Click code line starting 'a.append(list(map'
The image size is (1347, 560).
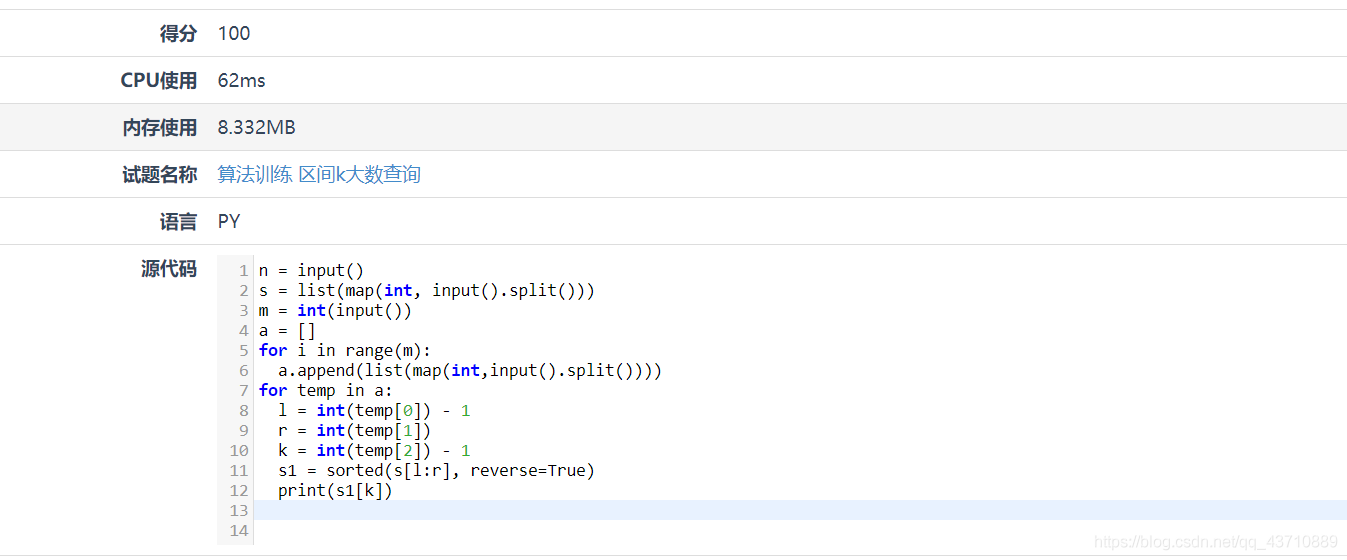point(470,370)
